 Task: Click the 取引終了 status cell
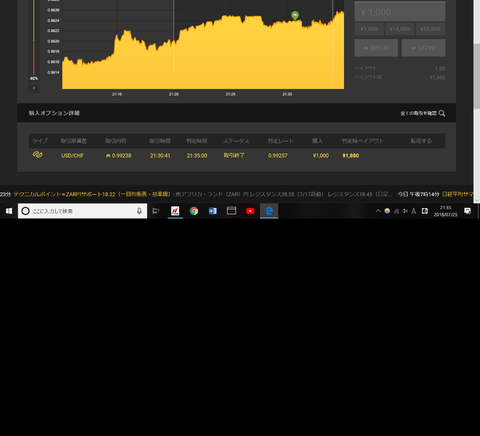234,155
